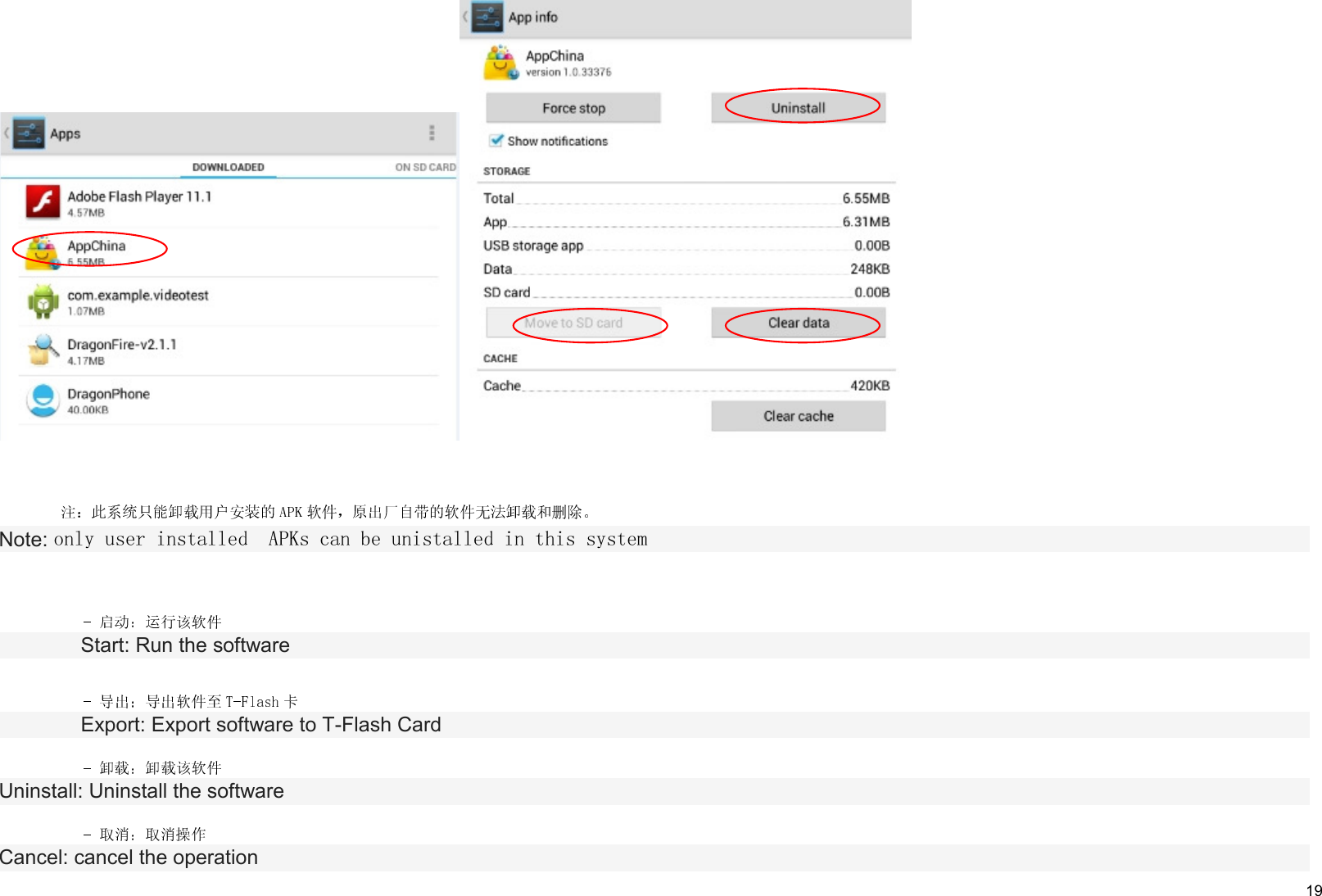Click the Move to SD card button
The image size is (1322, 896).
tap(573, 323)
